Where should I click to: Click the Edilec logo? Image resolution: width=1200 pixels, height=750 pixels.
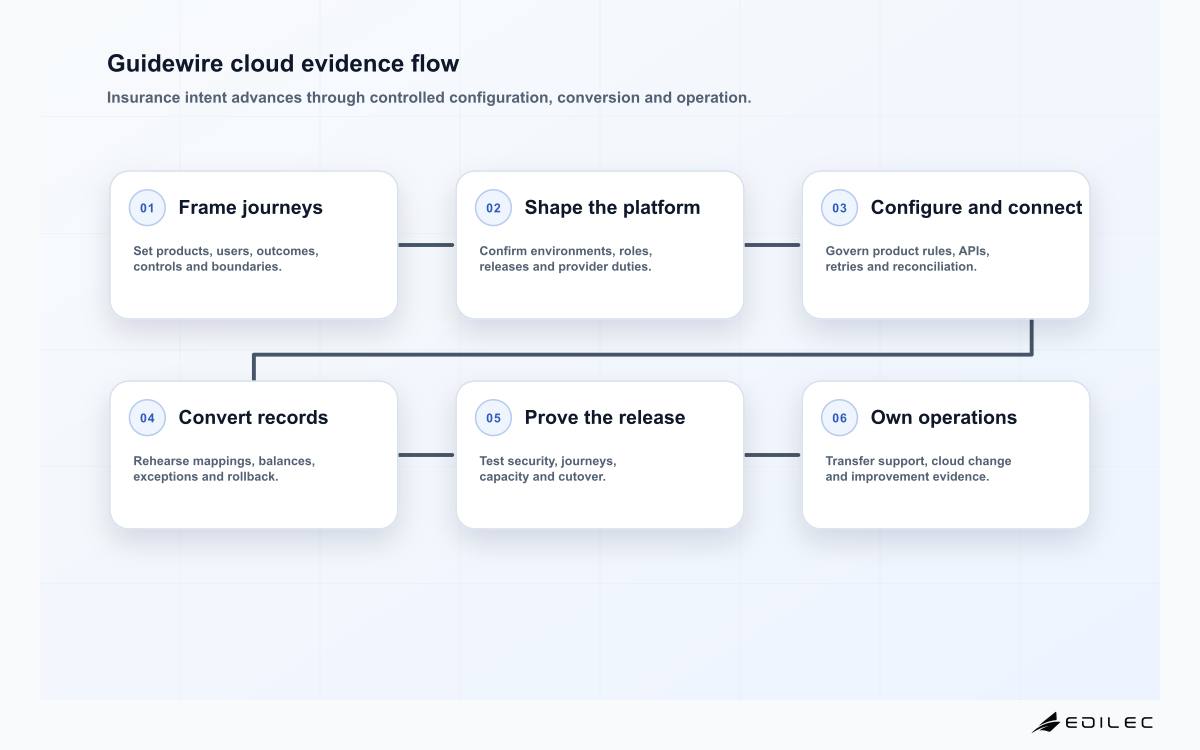[1092, 722]
